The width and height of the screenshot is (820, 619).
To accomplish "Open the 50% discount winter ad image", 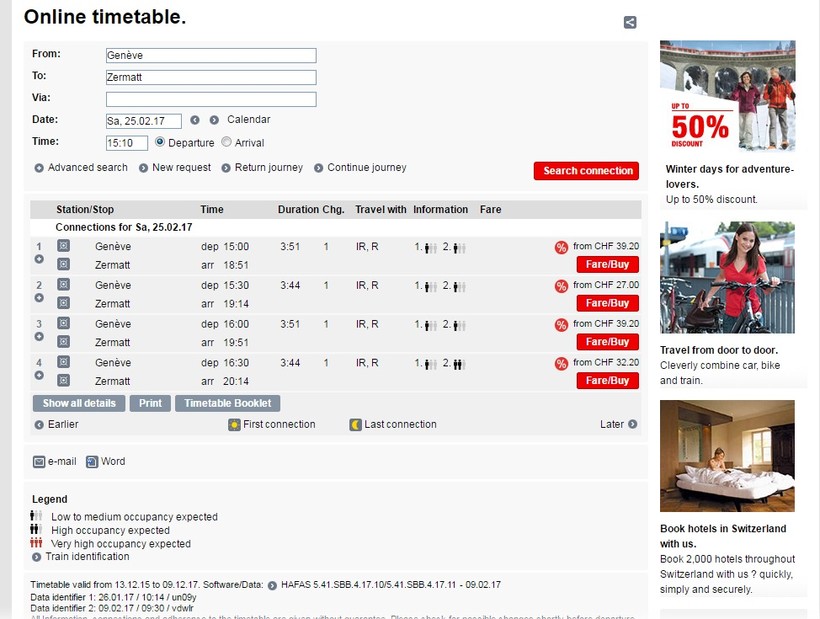I will [x=727, y=96].
